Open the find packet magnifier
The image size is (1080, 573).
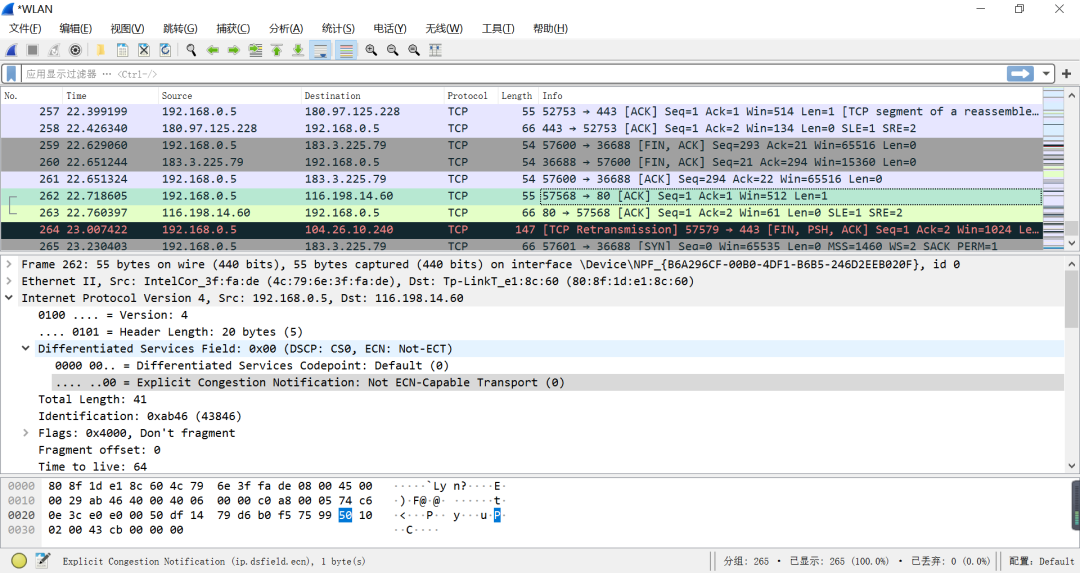(191, 50)
